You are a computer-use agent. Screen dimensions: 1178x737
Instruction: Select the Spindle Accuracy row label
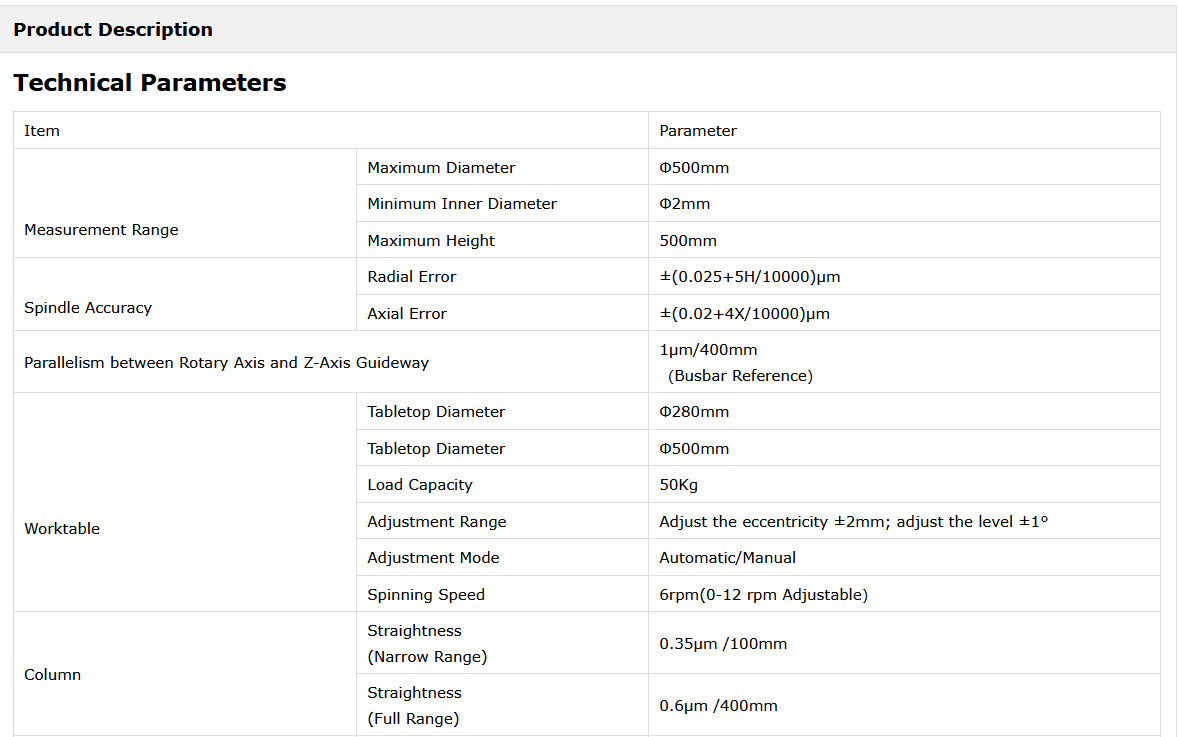point(88,308)
